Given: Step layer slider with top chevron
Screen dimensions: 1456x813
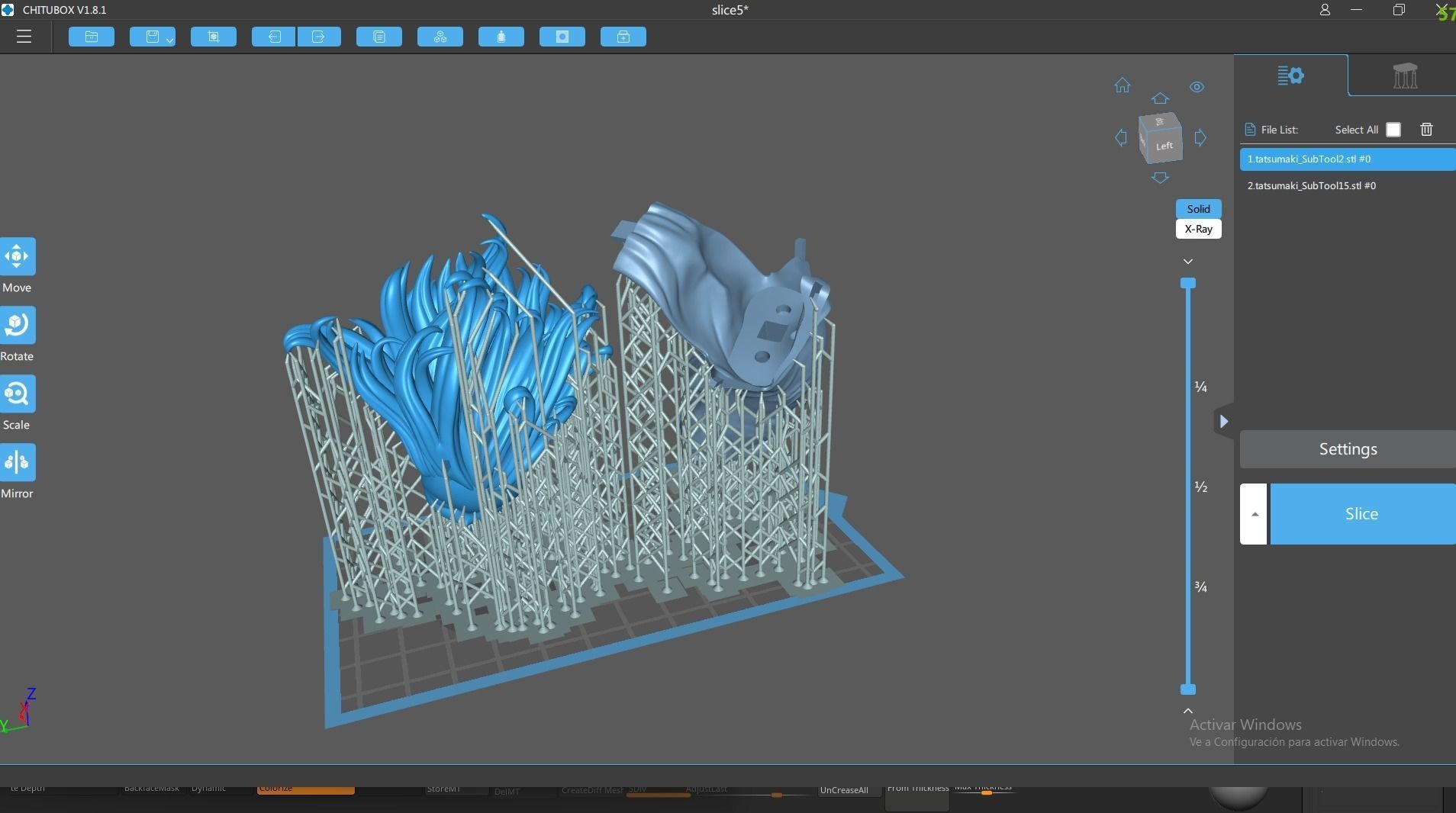Looking at the screenshot, I should [1188, 262].
